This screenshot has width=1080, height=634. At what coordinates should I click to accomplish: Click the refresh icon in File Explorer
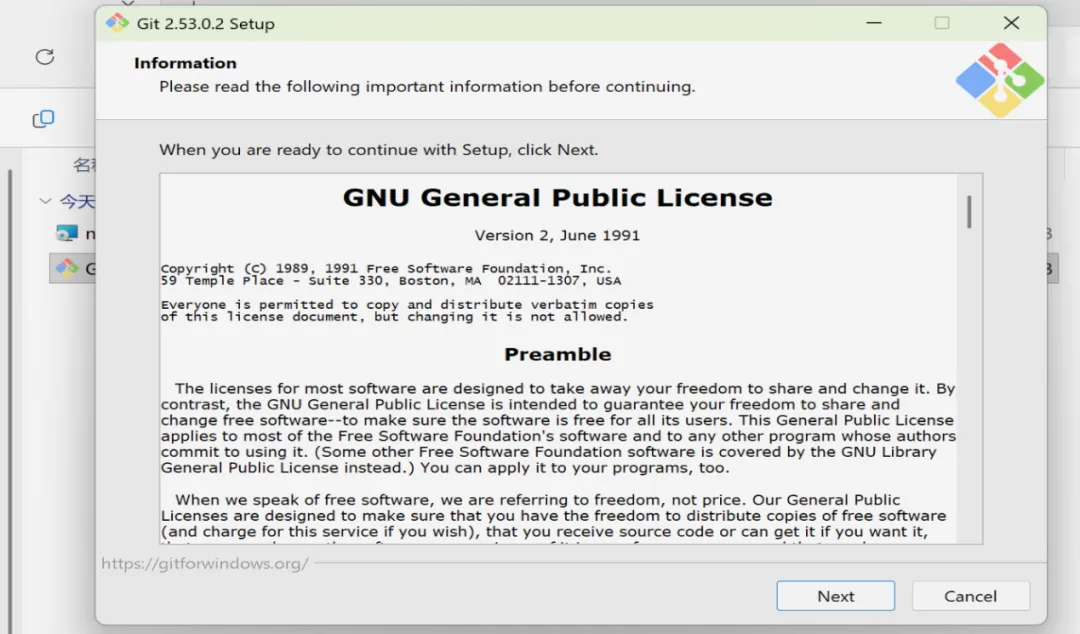coord(45,57)
